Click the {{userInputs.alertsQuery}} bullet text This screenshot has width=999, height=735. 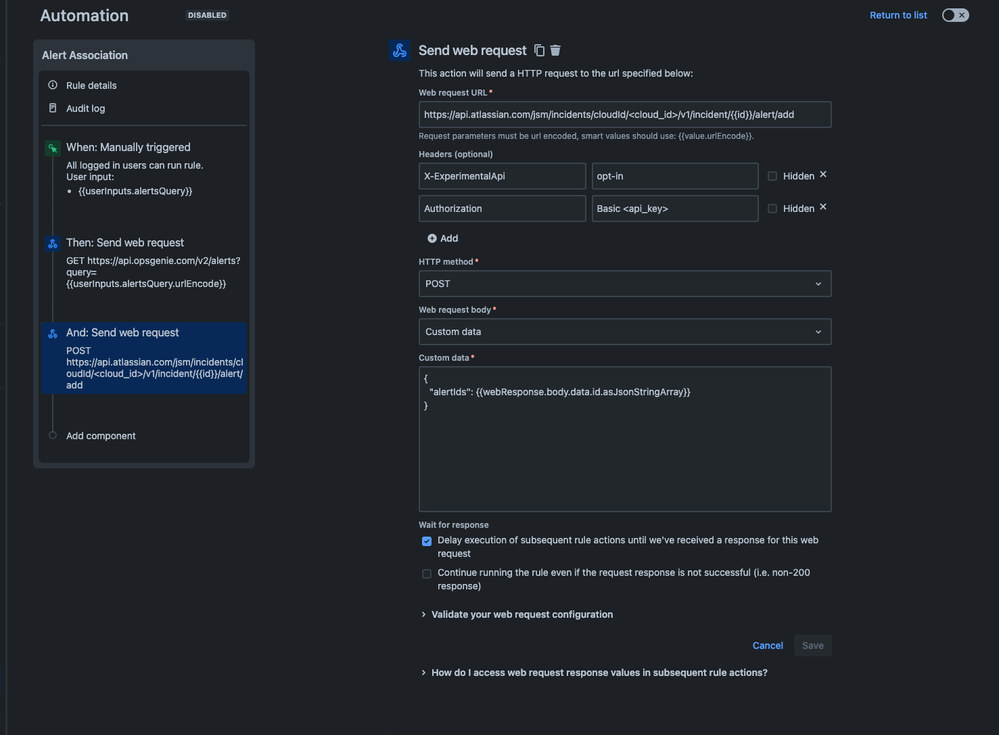[x=135, y=191]
